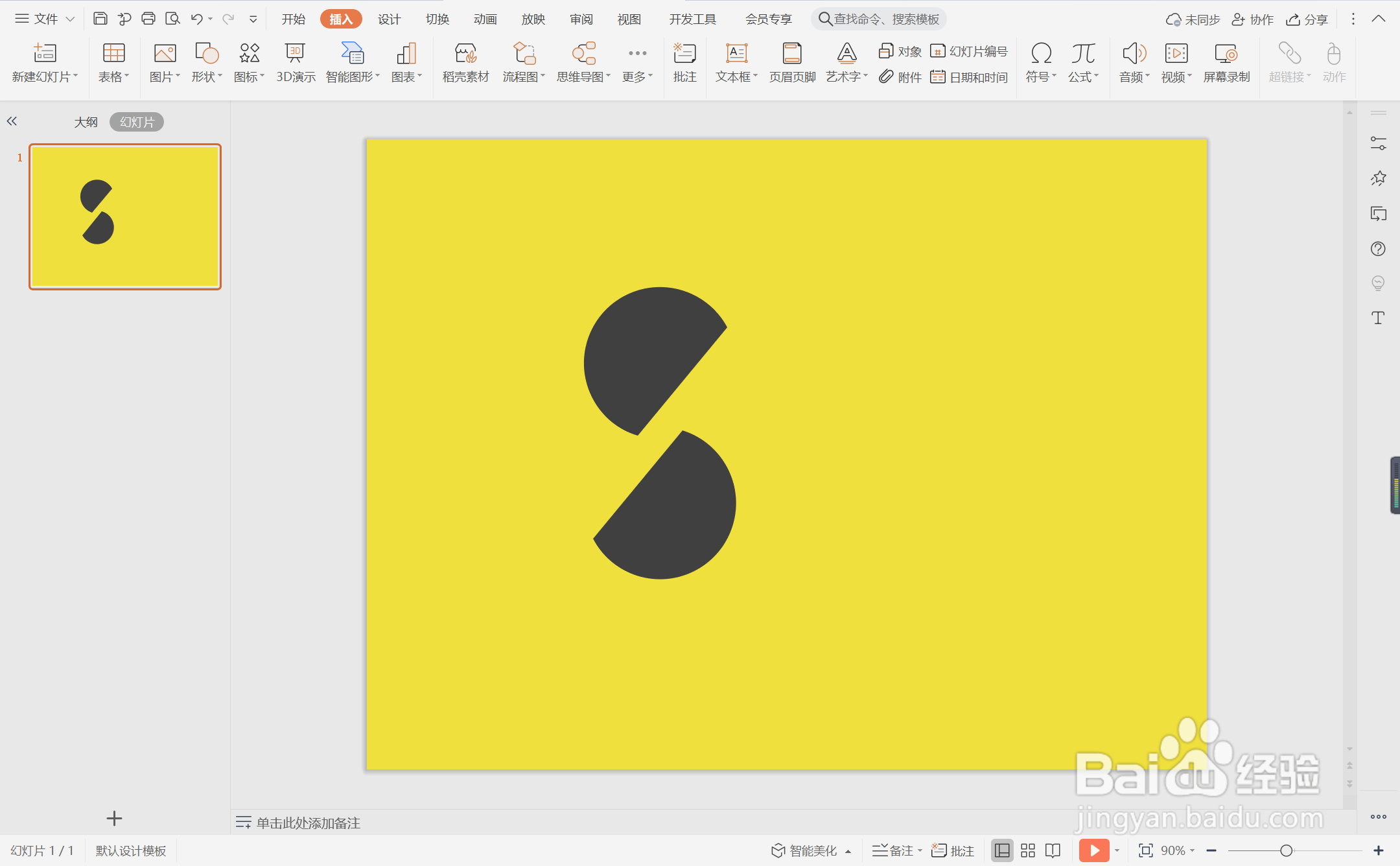Insert a Picture (图片)

point(165,63)
